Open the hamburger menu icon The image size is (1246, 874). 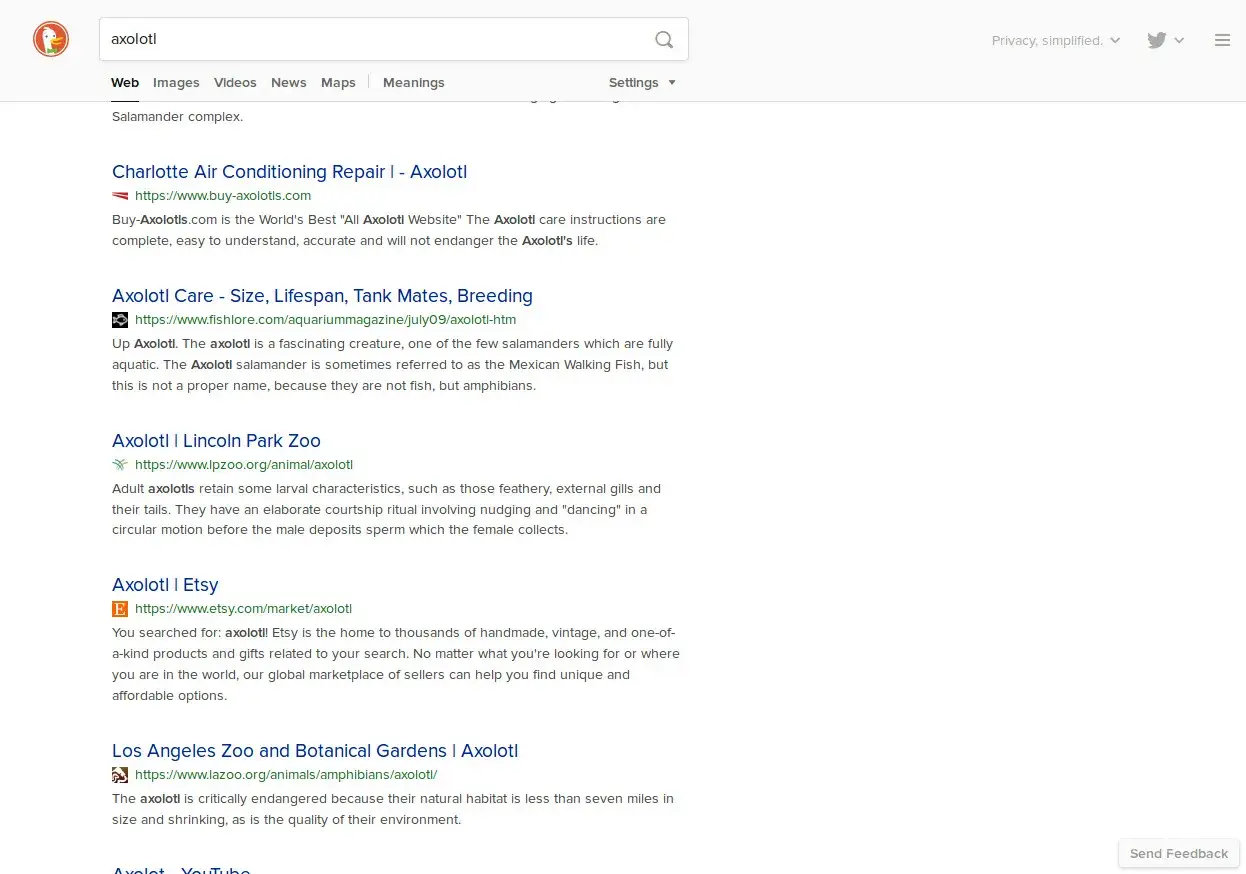(1222, 41)
